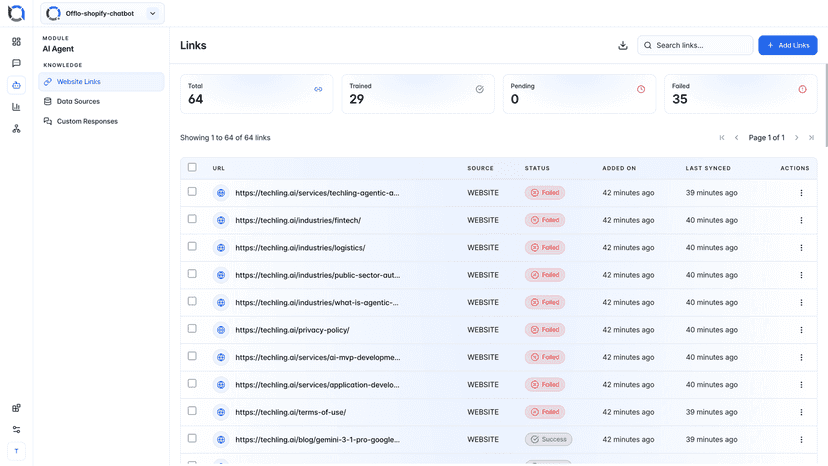828x466 pixels.
Task: Click Failed status badge on fintech row
Action: (x=545, y=220)
